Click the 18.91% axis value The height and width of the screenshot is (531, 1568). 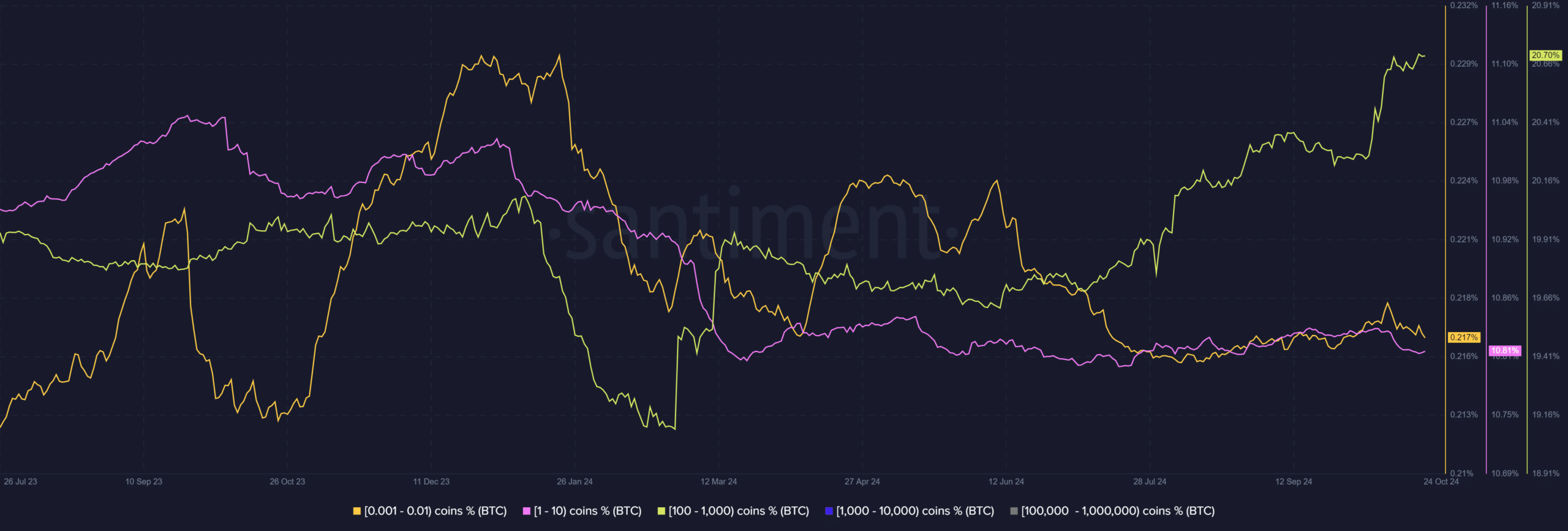pos(1546,473)
